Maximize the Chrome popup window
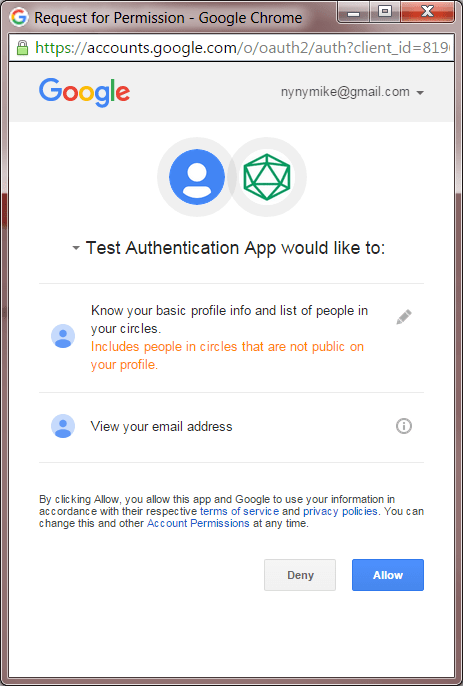Screen dimensions: 463x686 (x=385, y=12)
